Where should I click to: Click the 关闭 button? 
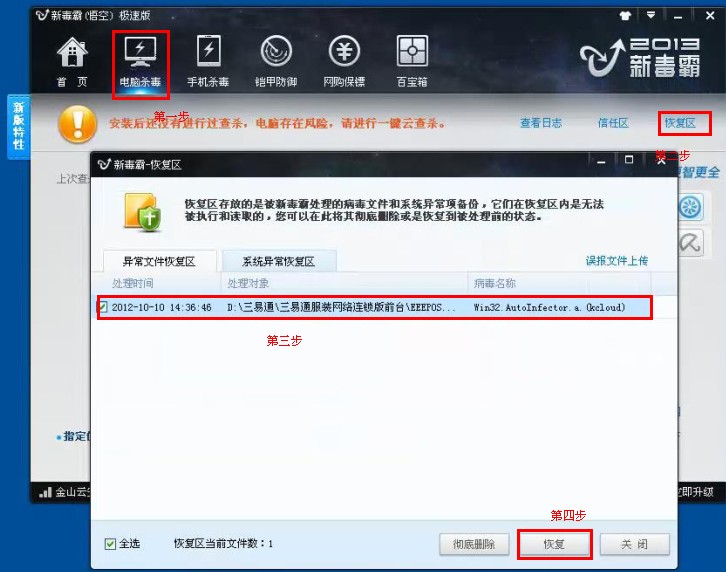coord(635,544)
